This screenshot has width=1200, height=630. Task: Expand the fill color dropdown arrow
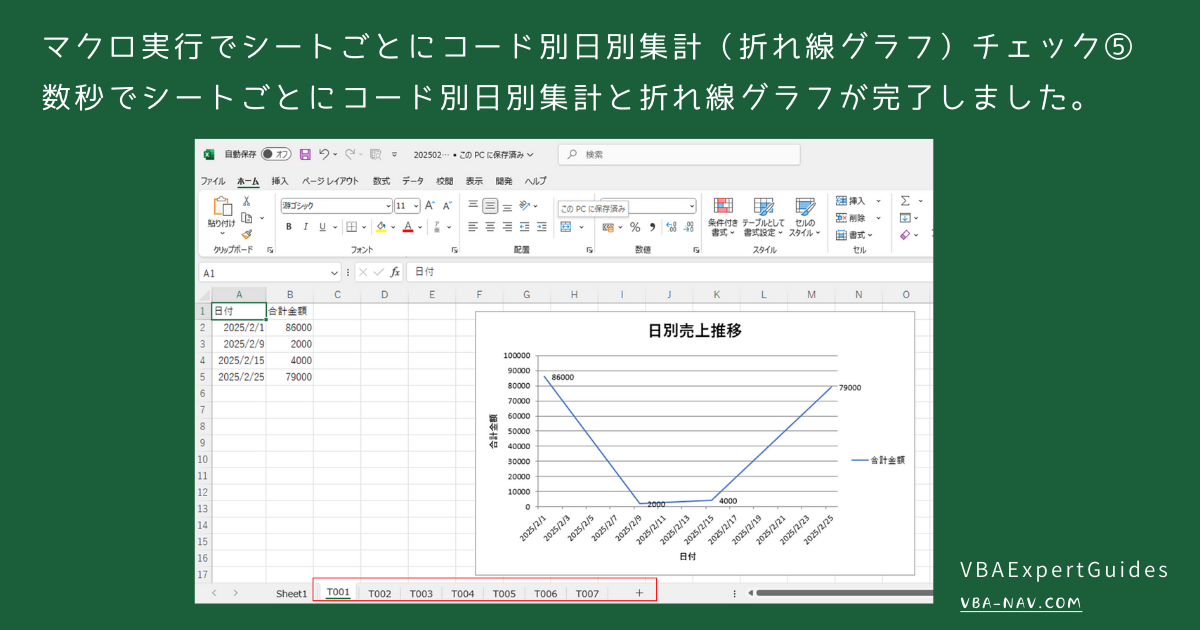(394, 227)
